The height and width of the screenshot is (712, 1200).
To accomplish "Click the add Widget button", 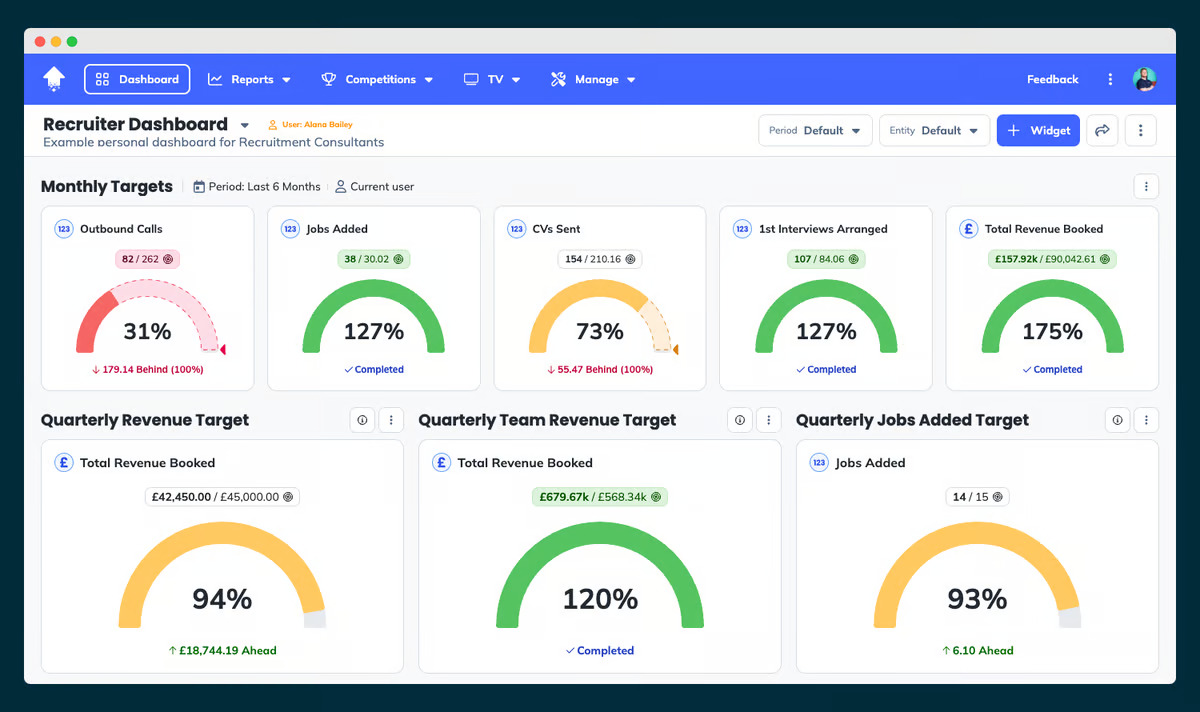I will [1038, 130].
